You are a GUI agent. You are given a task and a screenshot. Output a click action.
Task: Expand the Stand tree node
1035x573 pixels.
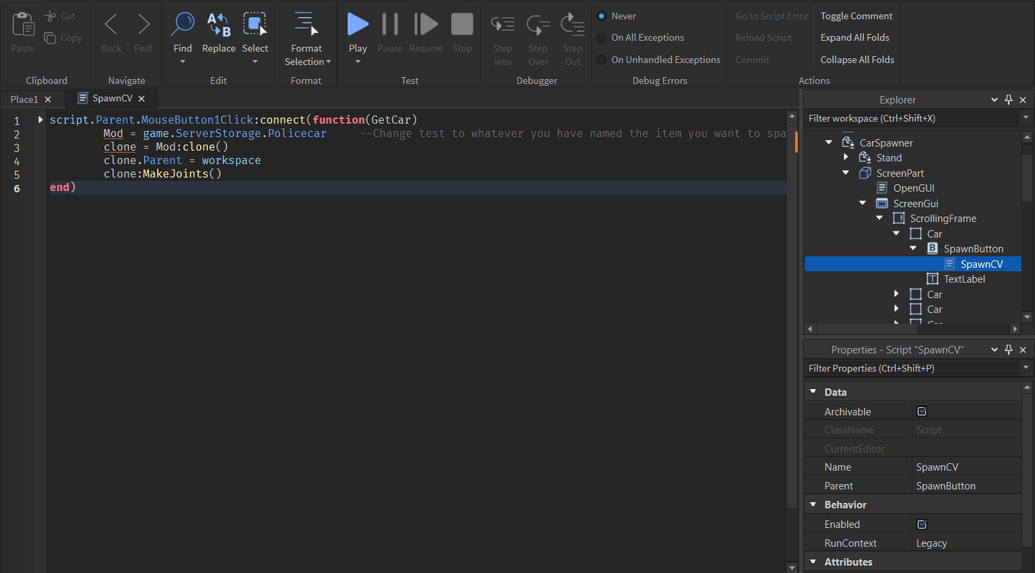coord(846,158)
